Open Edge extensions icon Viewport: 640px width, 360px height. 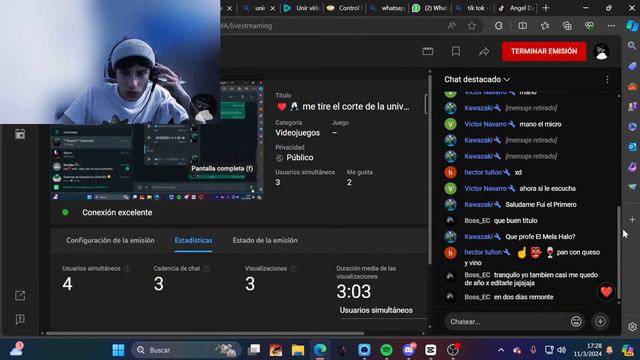[x=498, y=26]
